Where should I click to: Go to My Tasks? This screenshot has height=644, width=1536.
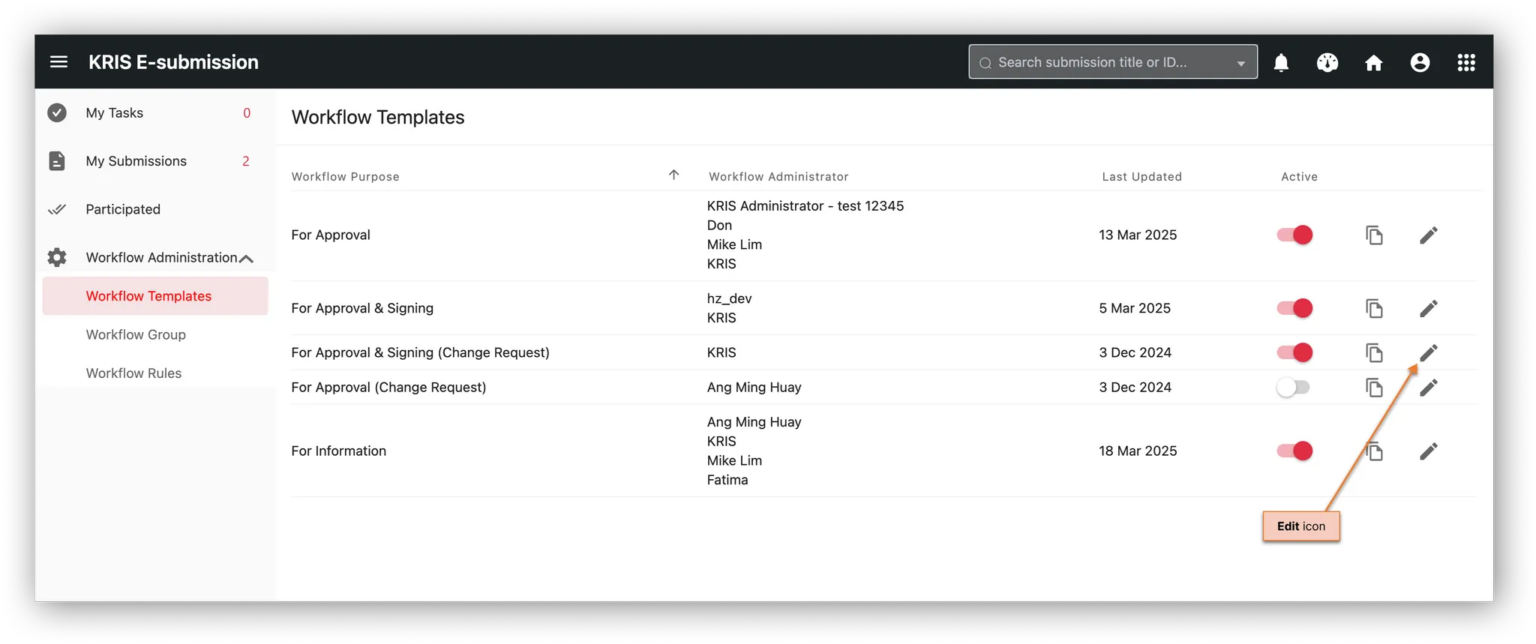point(115,112)
